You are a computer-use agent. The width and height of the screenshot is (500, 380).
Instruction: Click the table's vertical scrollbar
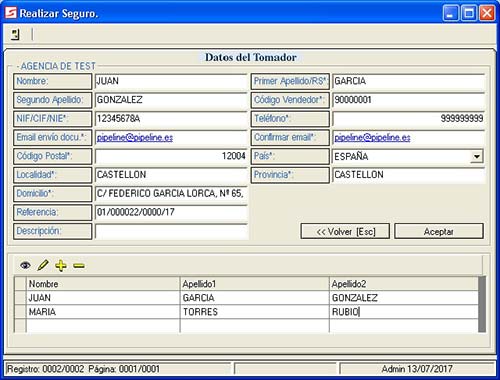coord(482,304)
